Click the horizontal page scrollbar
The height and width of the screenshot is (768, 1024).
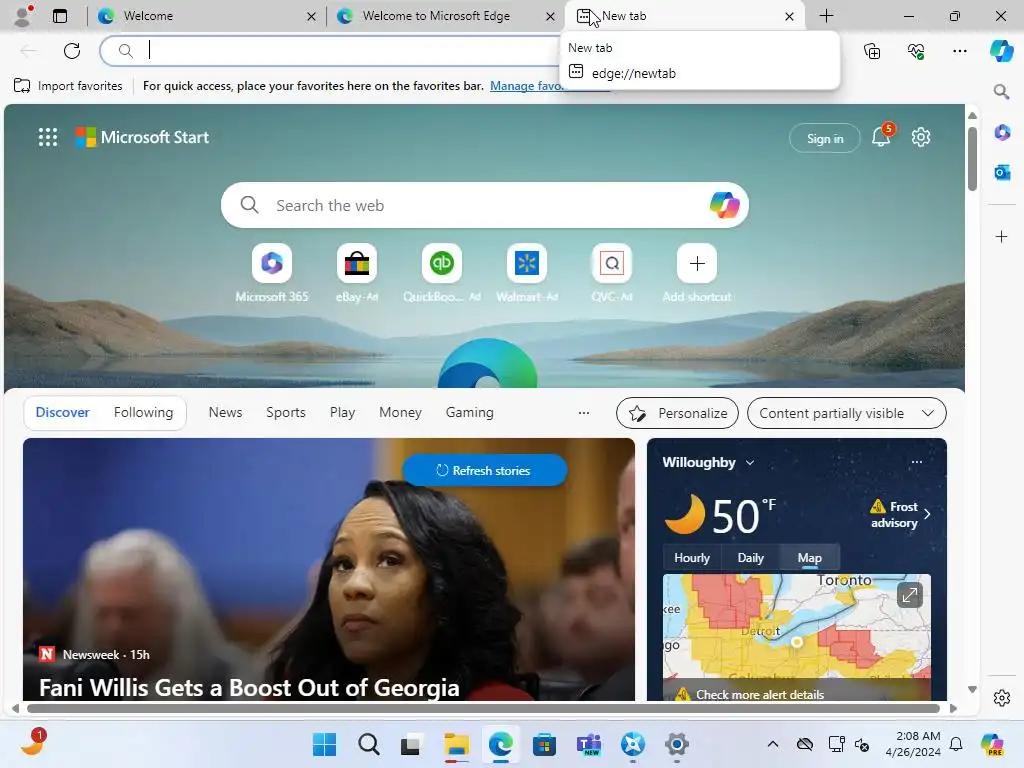pos(483,708)
